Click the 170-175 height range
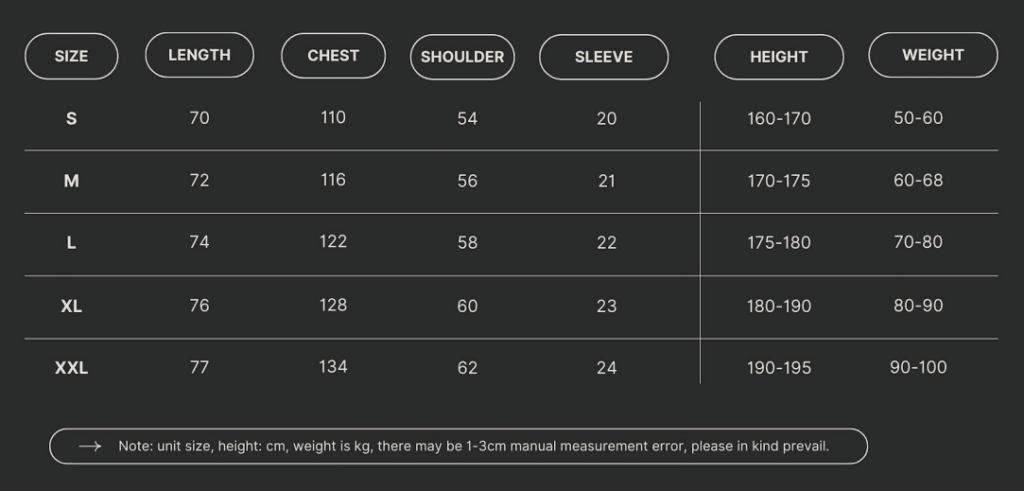The image size is (1024, 491). click(779, 181)
